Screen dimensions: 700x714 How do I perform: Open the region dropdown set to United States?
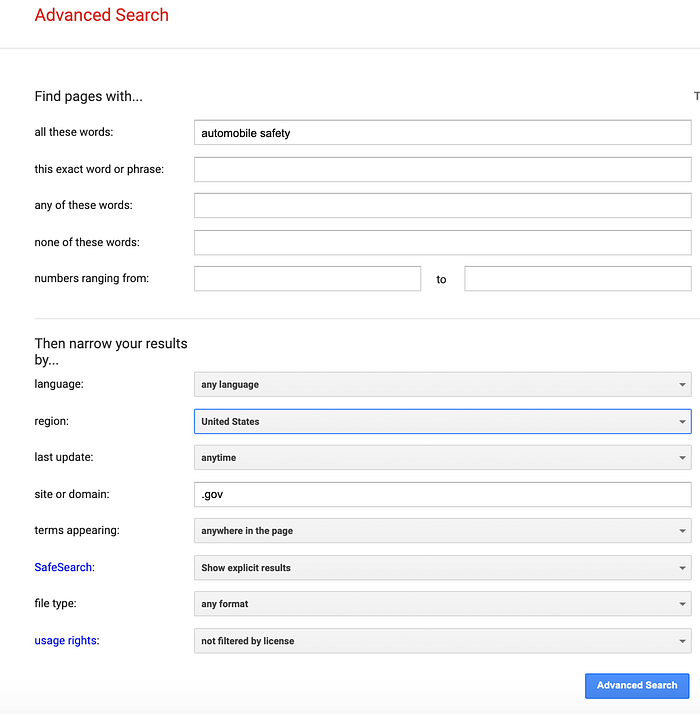coord(442,421)
